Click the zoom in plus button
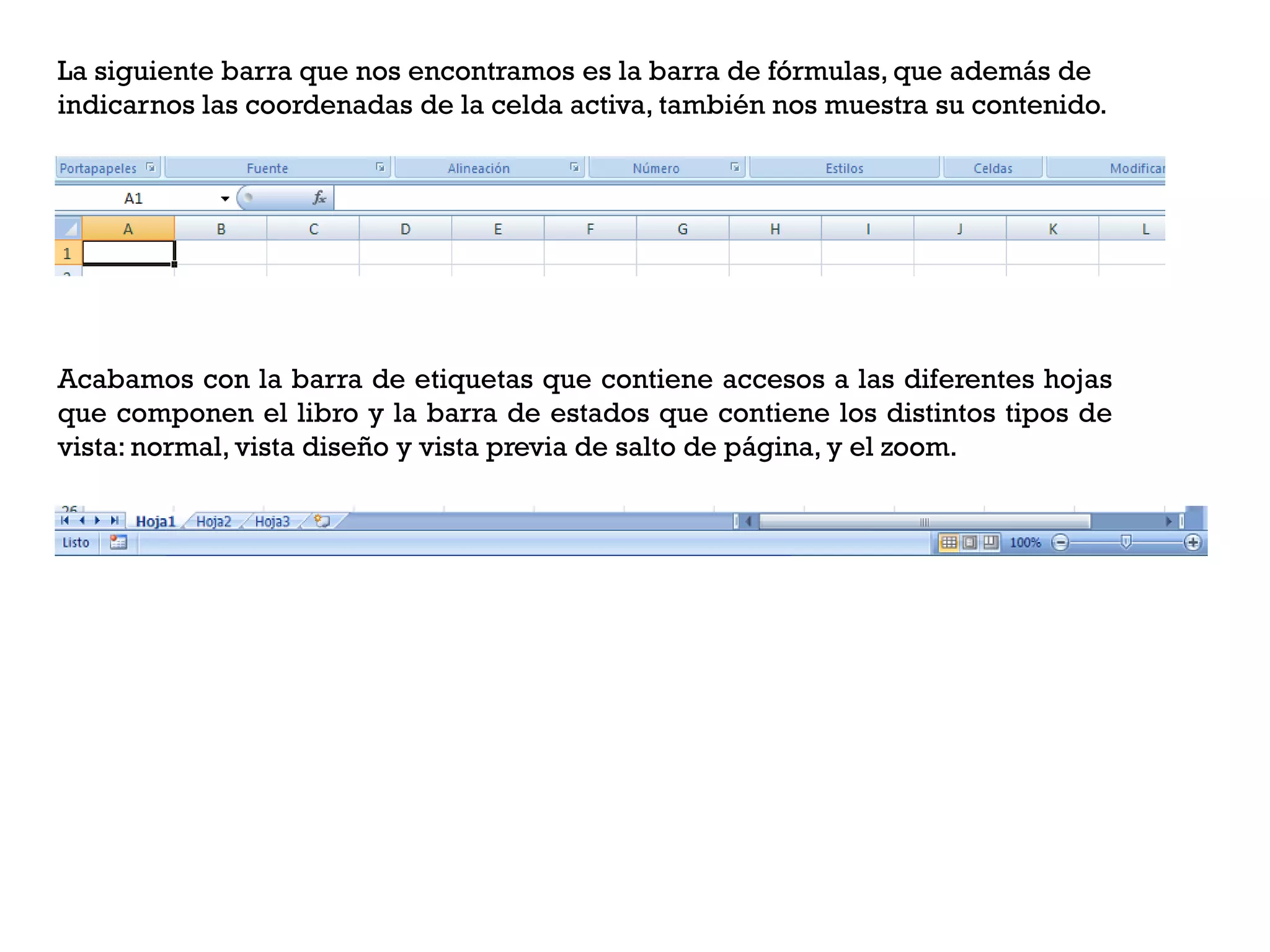 (x=1192, y=543)
